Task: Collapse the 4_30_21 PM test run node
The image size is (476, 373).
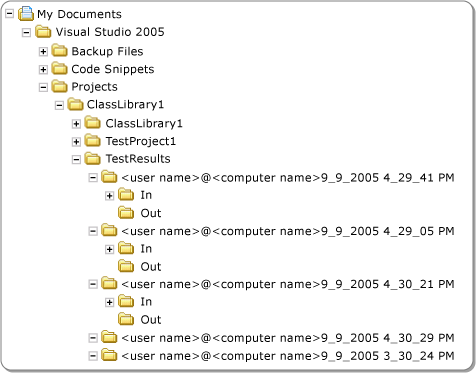Action: point(93,284)
